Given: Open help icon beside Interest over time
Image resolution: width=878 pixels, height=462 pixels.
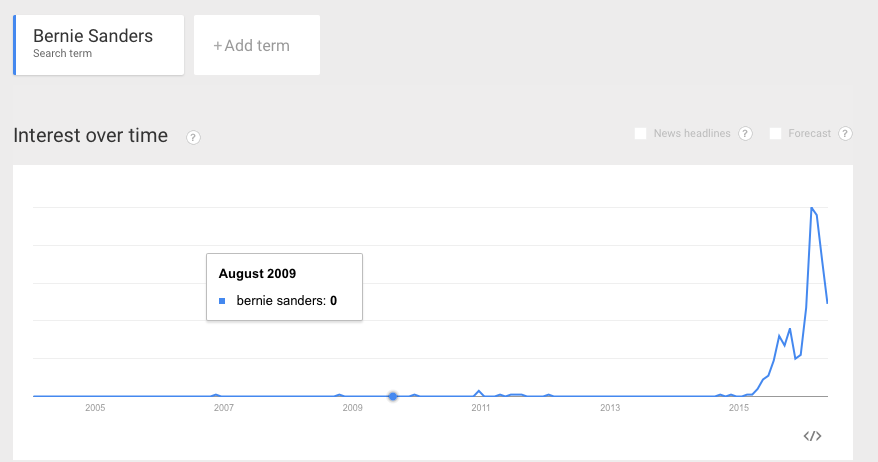Looking at the screenshot, I should click(194, 137).
